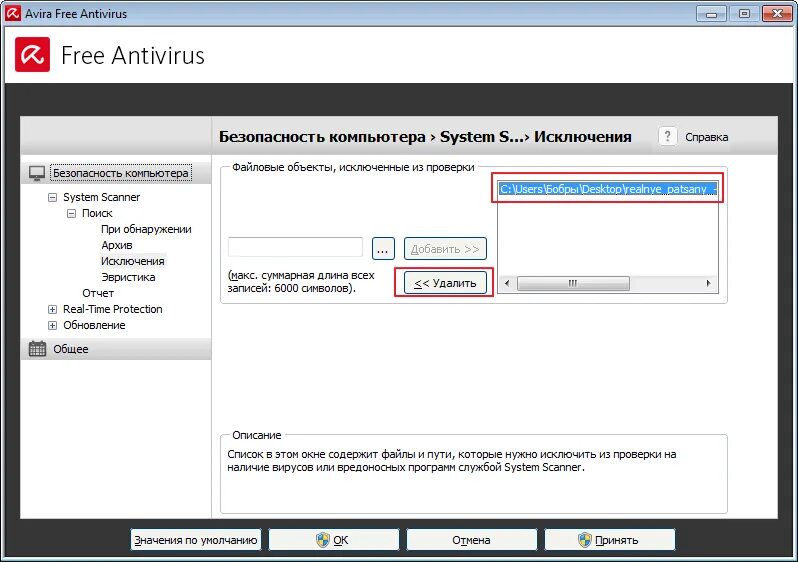Click the calendar icon beside Общее

[37, 349]
